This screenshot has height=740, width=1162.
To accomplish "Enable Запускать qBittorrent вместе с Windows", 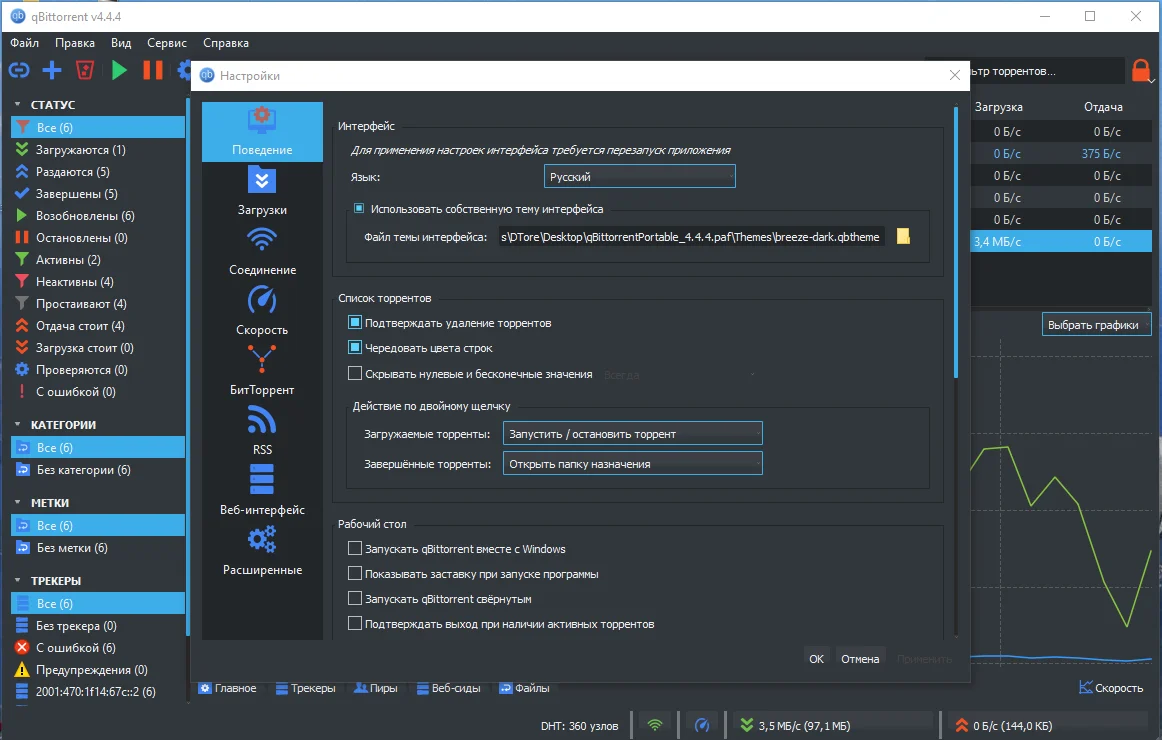I will pos(355,548).
